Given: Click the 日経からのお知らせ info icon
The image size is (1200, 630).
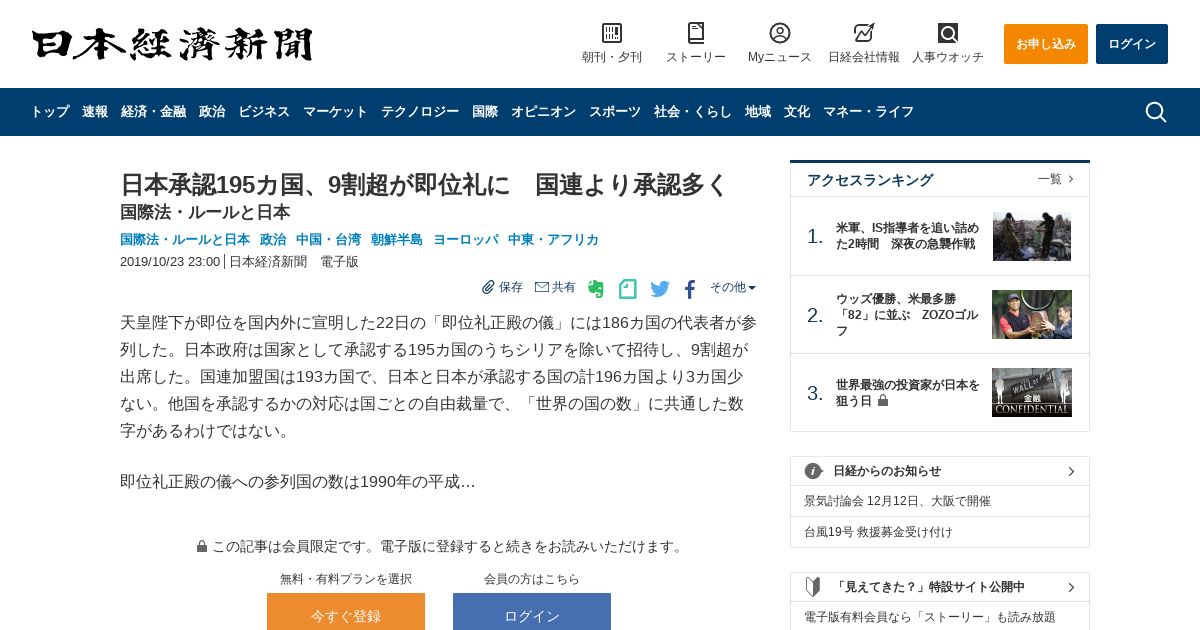Looking at the screenshot, I should [814, 471].
